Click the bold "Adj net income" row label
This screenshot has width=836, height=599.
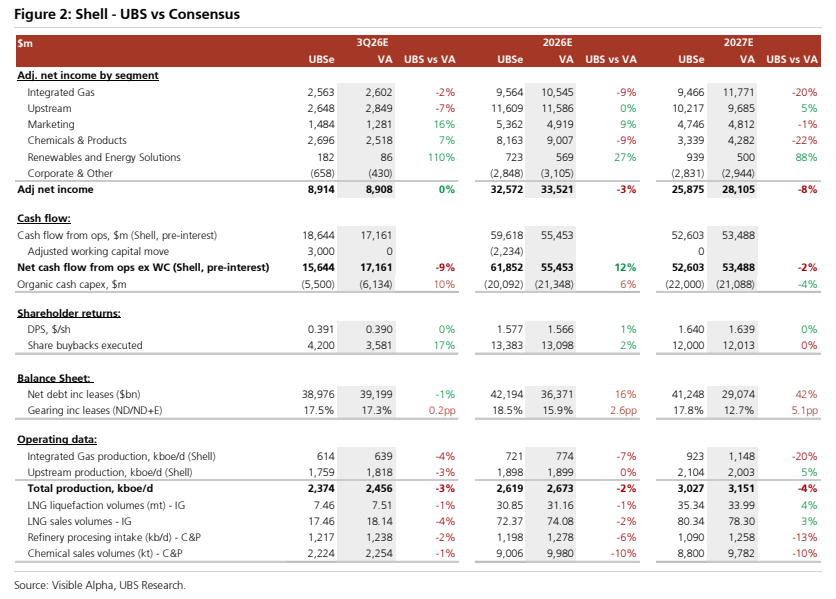pyautogui.click(x=55, y=189)
